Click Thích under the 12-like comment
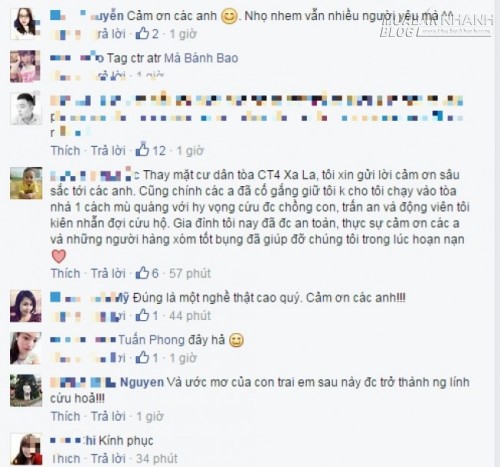Image resolution: width=500 pixels, height=467 pixels. [66, 151]
